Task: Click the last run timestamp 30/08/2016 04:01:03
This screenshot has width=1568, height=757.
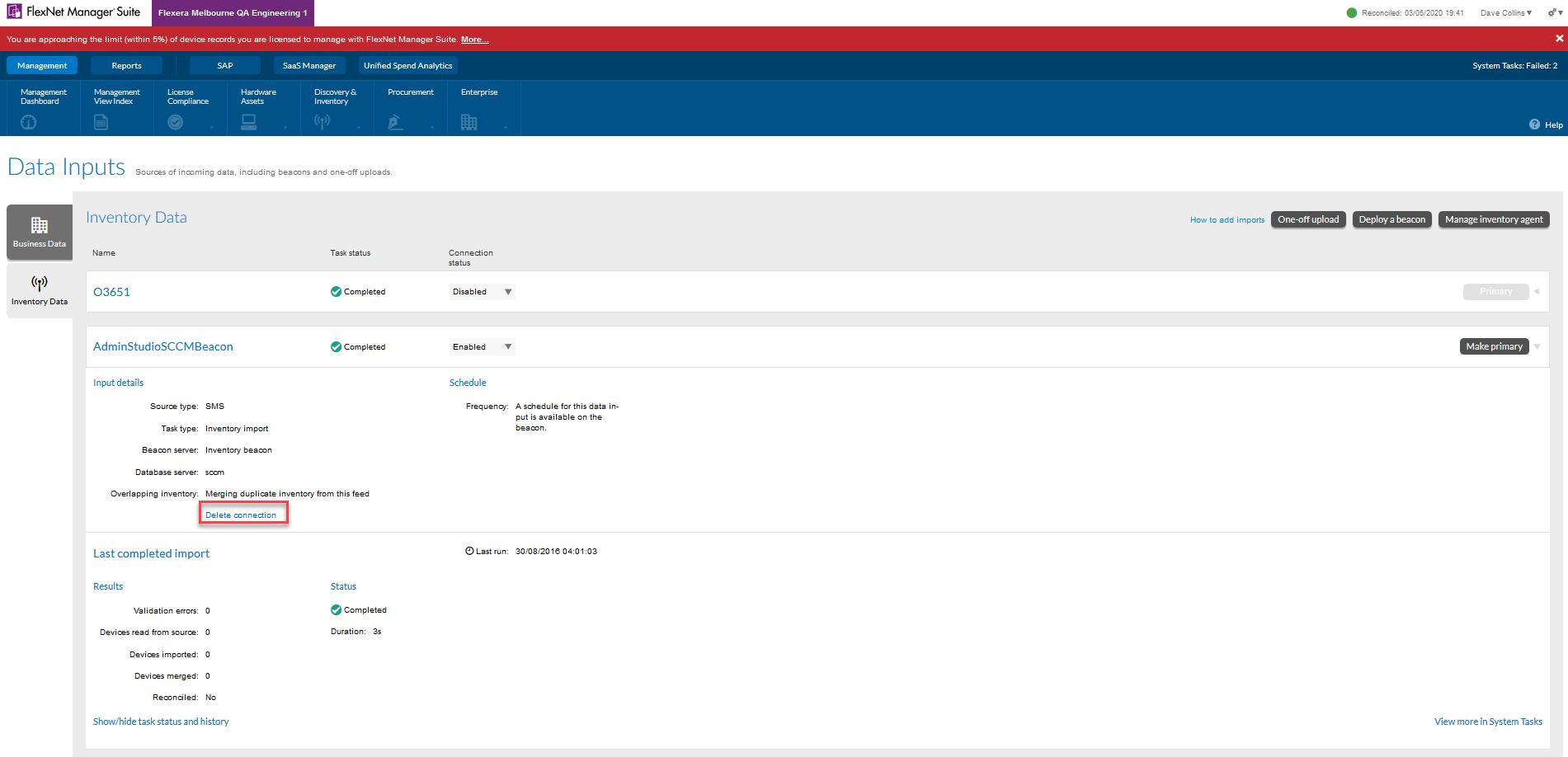Action: (x=556, y=551)
